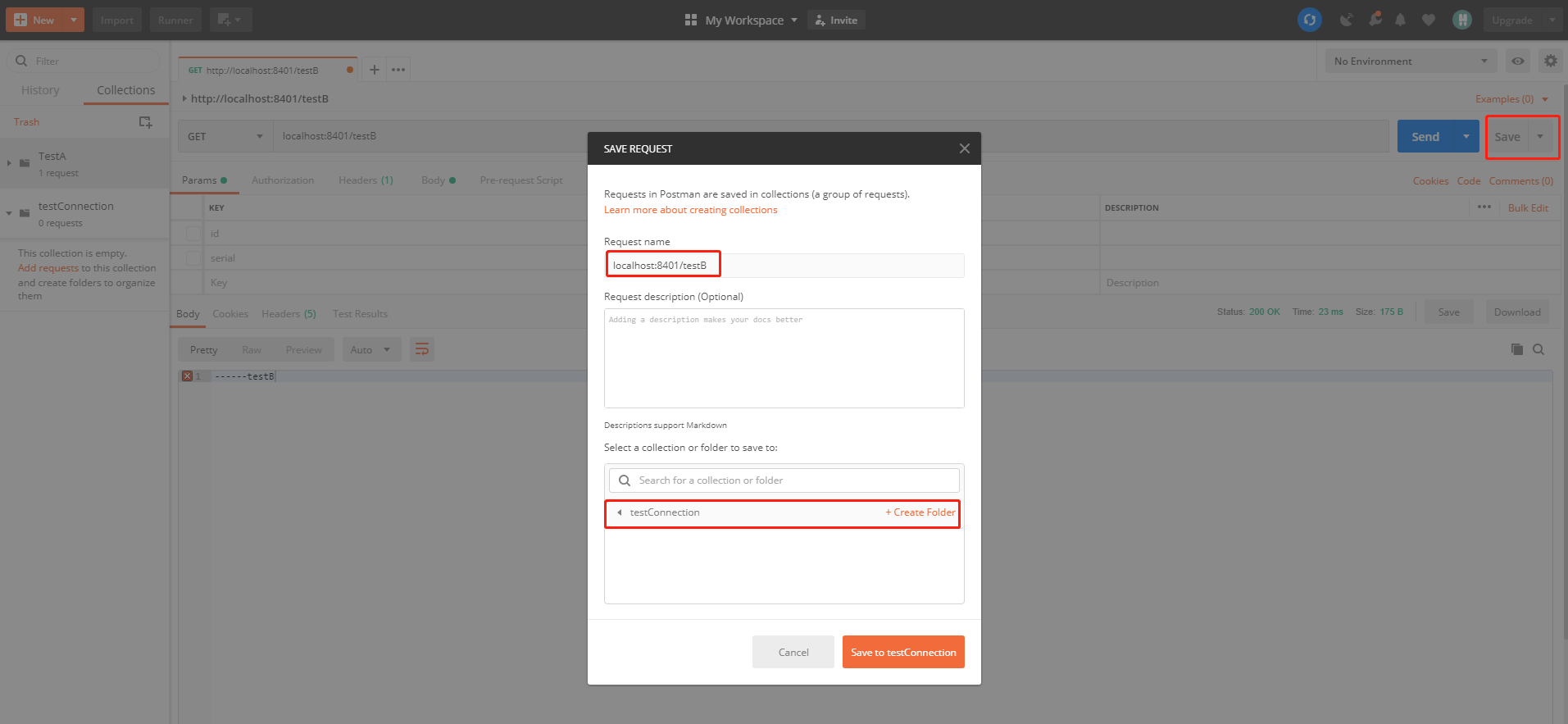Open Comments (0)
The height and width of the screenshot is (724, 1568).
coord(1520,181)
